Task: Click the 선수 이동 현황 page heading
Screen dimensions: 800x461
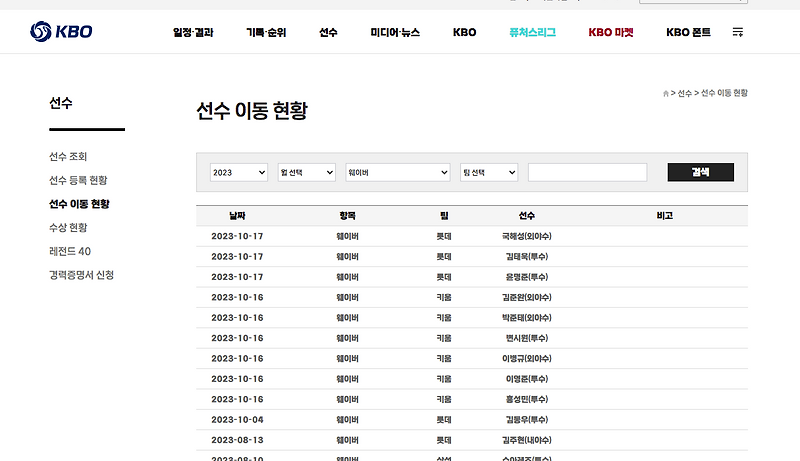Action: (252, 111)
